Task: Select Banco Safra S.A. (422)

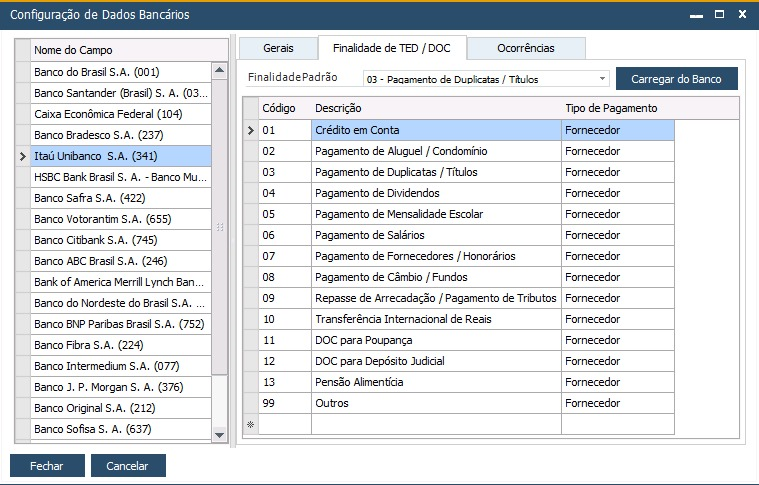Action: pos(121,198)
